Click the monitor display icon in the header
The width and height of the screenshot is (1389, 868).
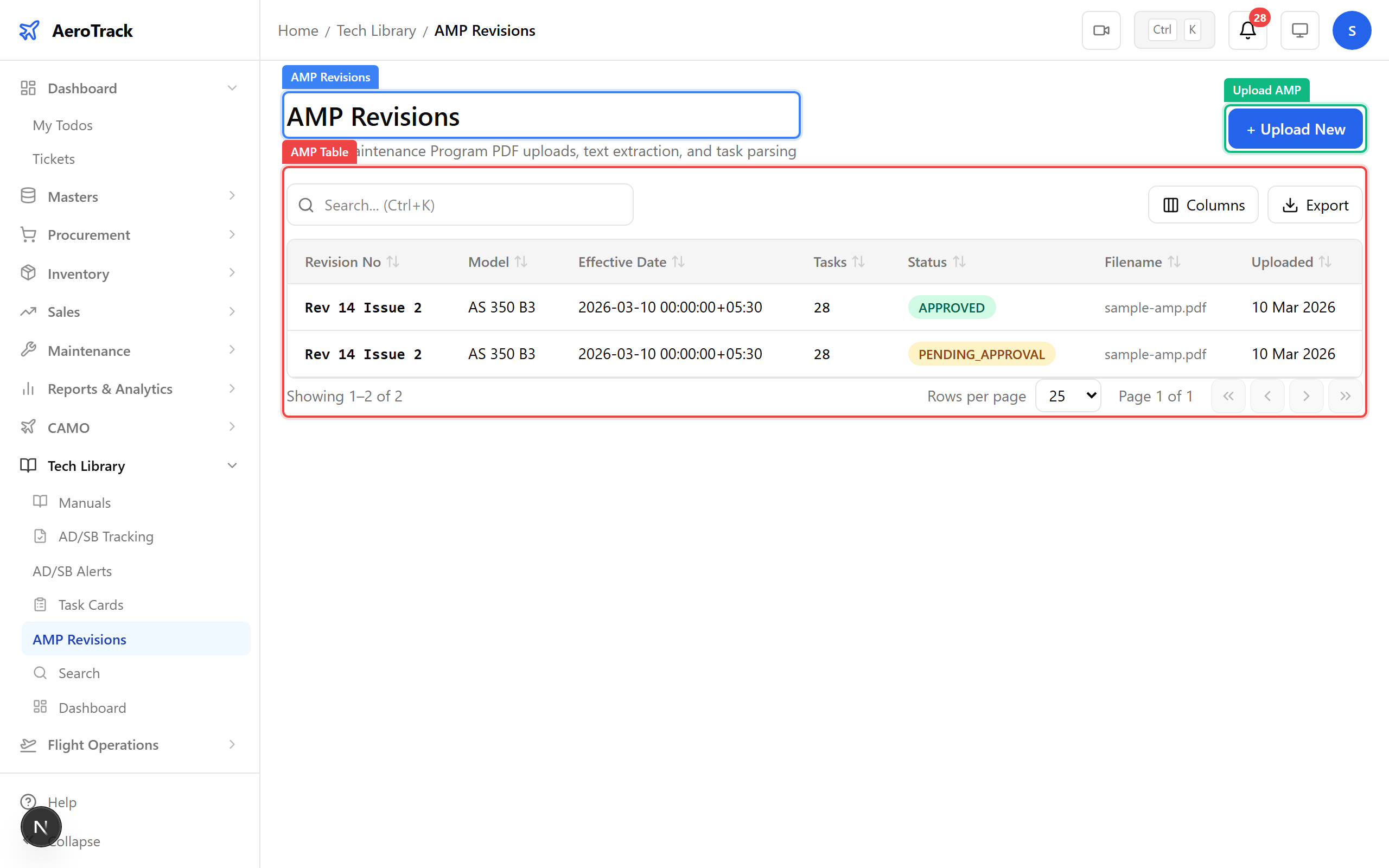[1299, 30]
